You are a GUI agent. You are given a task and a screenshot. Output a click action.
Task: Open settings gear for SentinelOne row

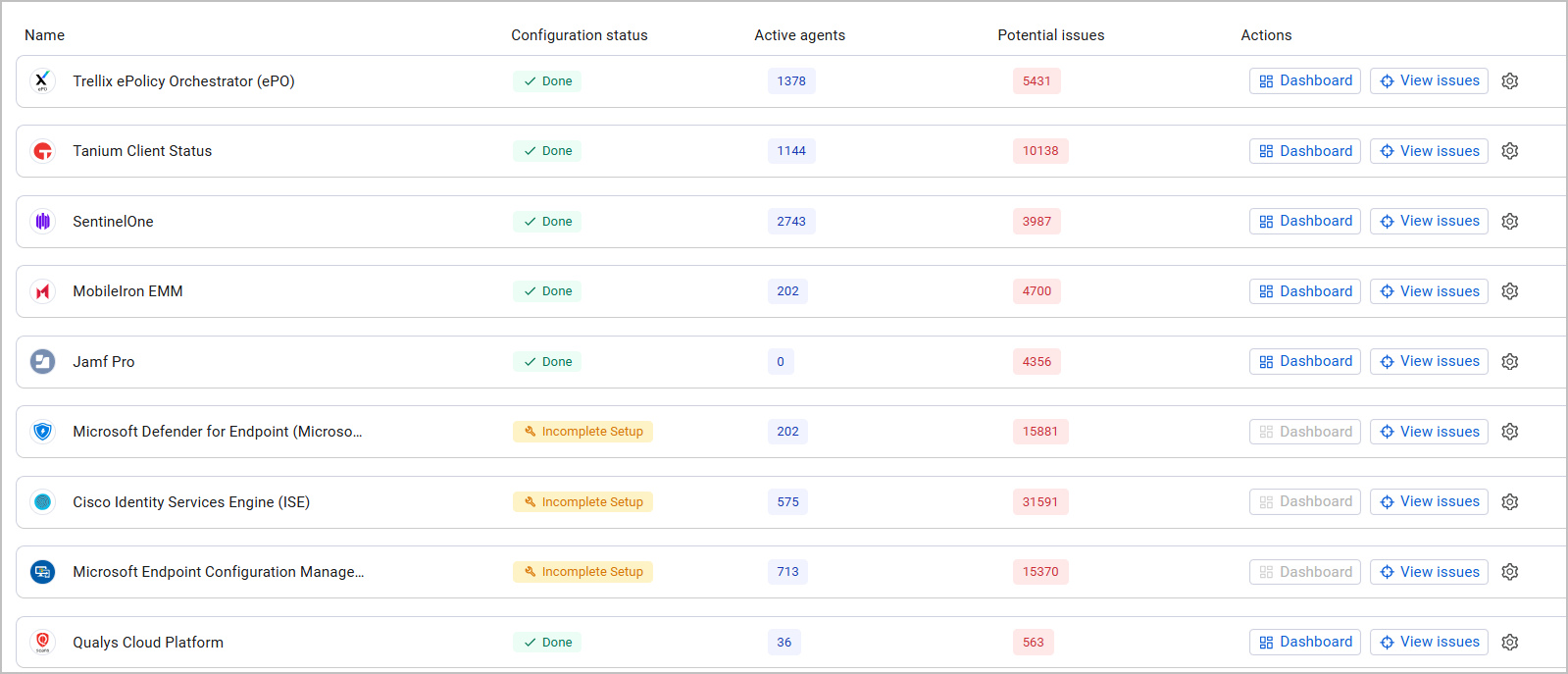point(1510,222)
